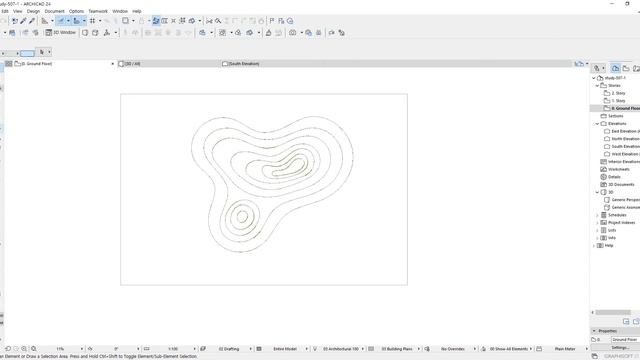
Task: Select the View Map folder icon in Navigator
Action: click(626, 68)
